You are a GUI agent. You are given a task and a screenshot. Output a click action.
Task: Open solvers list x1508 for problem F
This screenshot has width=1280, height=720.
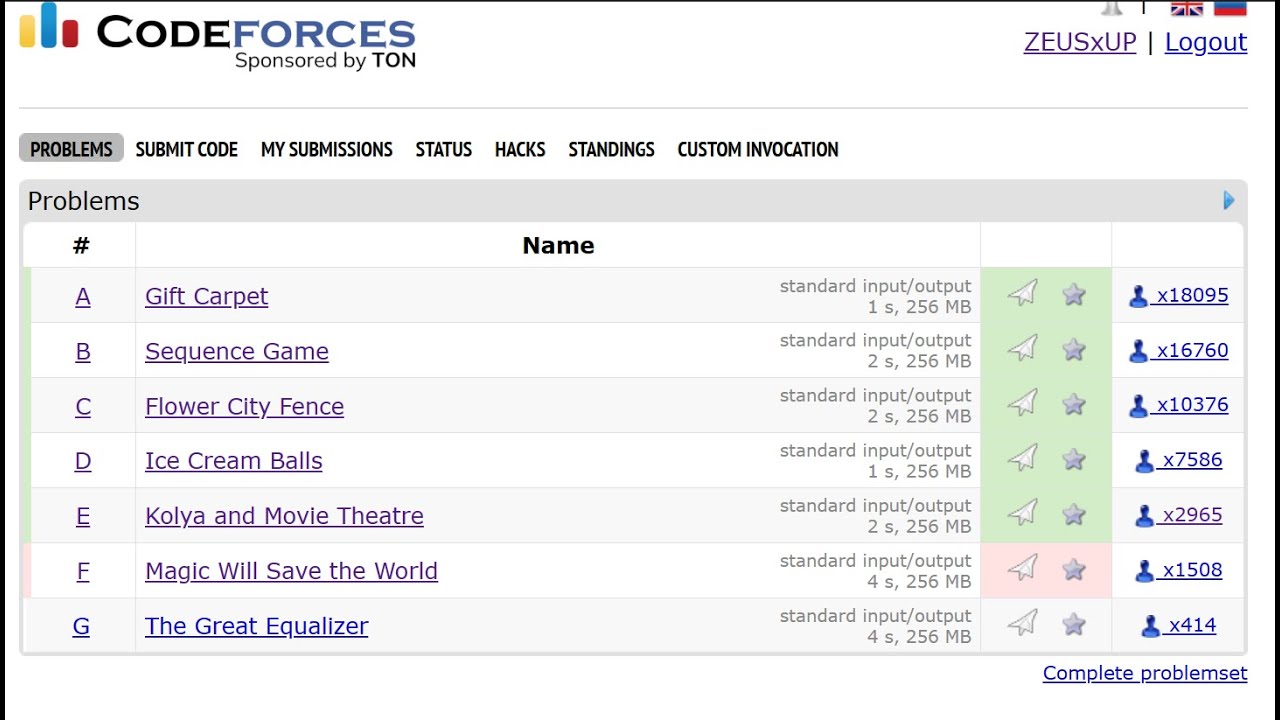point(1178,570)
